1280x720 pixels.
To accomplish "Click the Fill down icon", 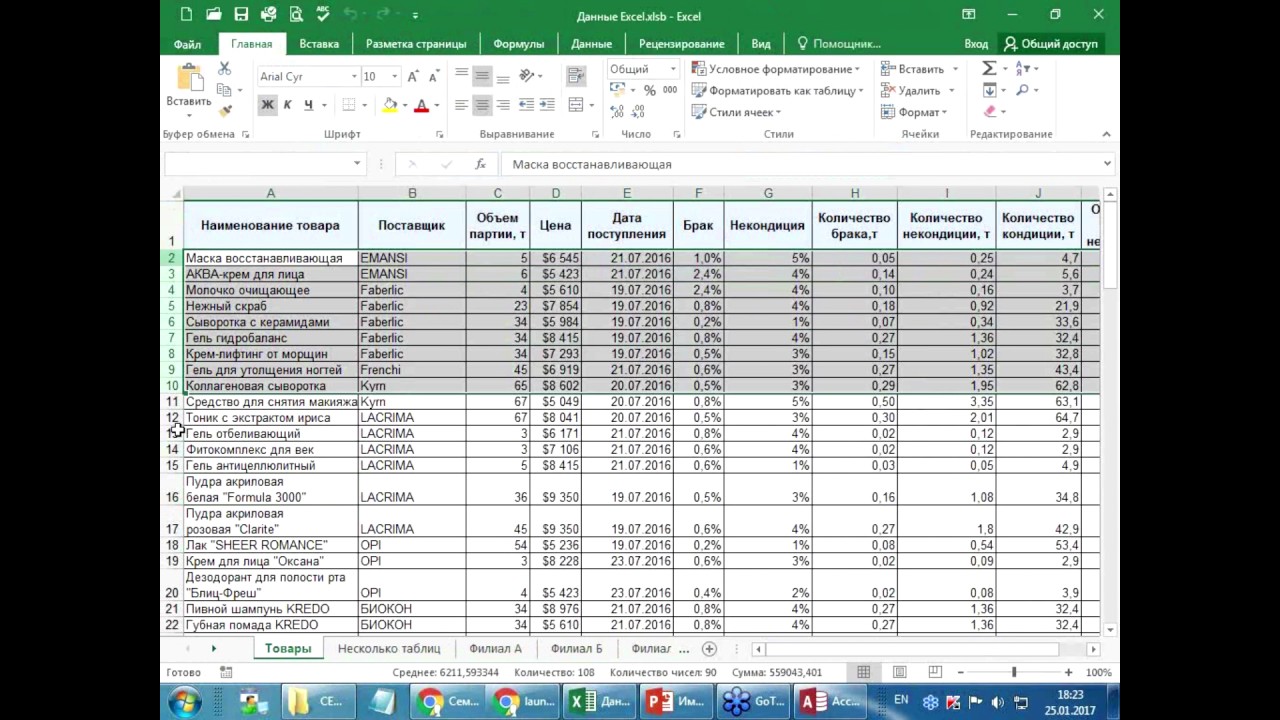I will [x=989, y=90].
